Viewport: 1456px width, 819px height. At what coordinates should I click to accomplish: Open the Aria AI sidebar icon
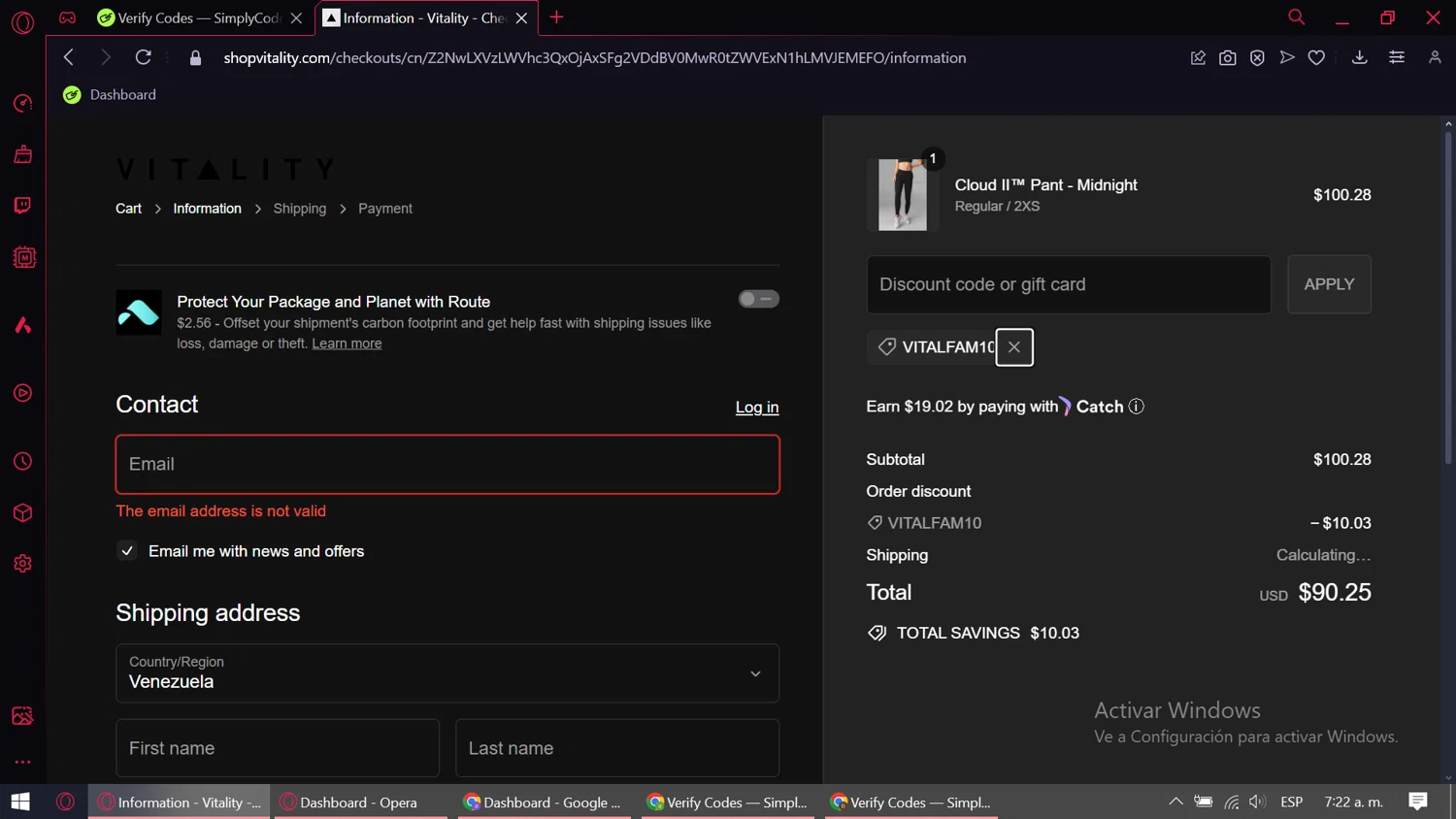pos(22,325)
